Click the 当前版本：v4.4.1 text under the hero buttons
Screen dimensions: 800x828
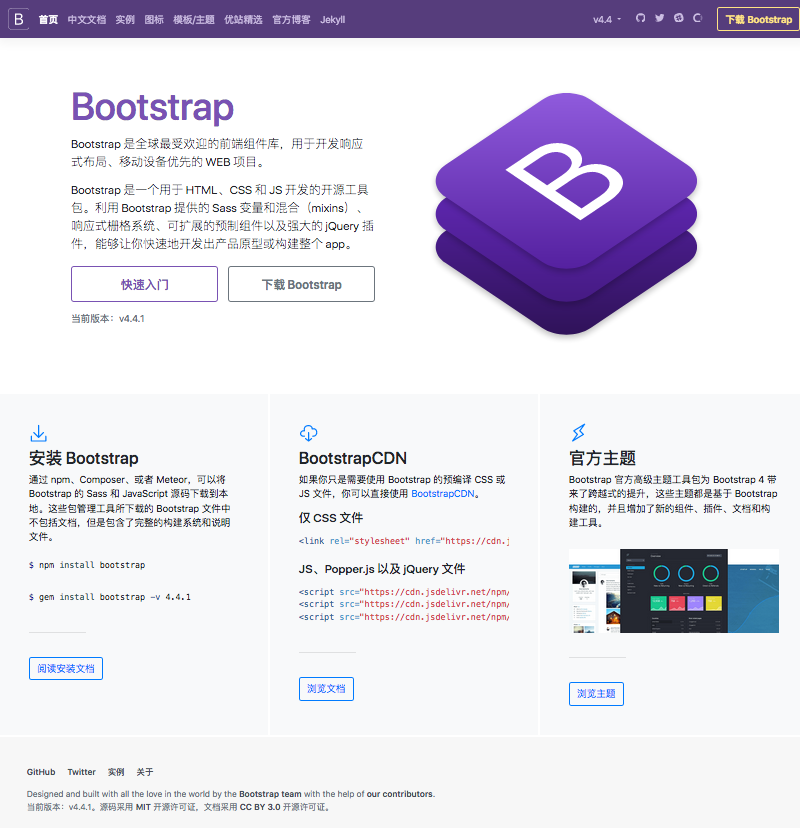coord(108,318)
